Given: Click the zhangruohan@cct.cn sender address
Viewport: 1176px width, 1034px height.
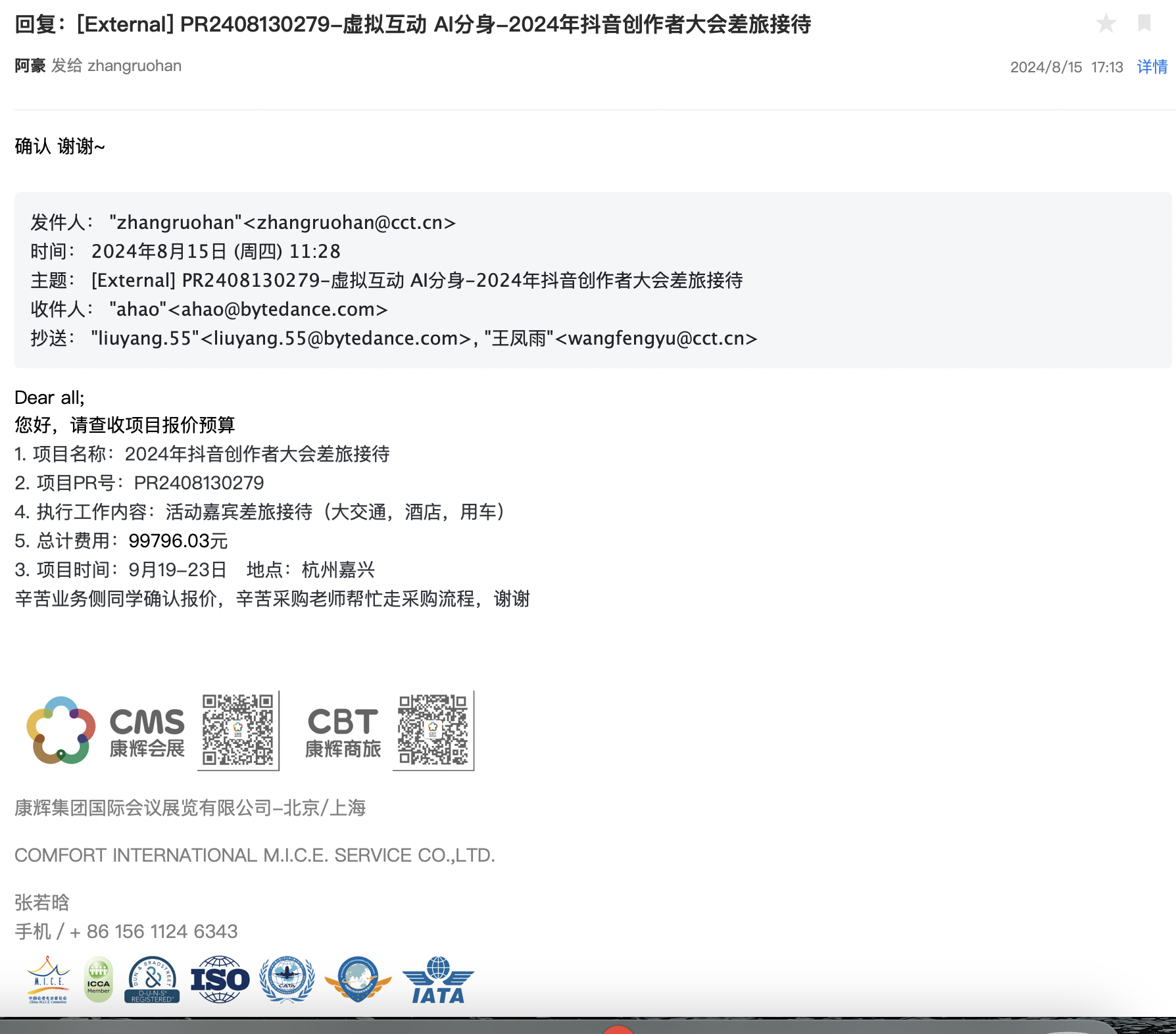Looking at the screenshot, I should pyautogui.click(x=355, y=223).
